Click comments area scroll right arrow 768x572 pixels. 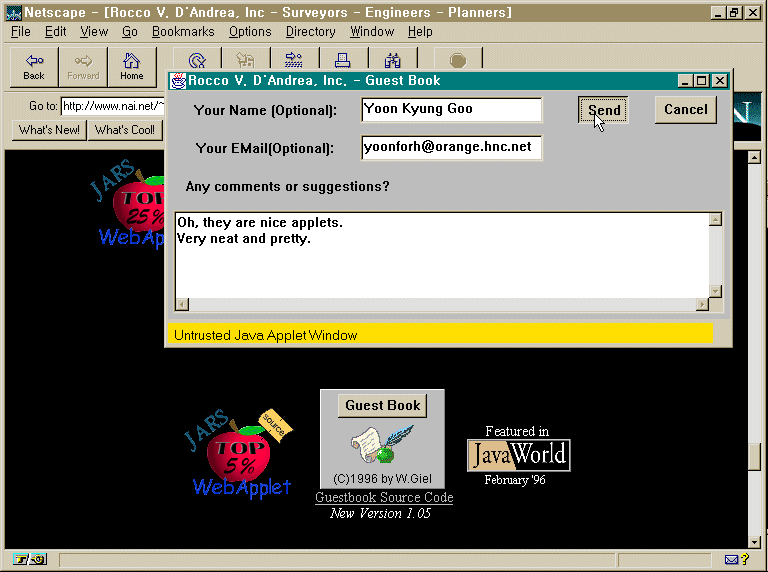pyautogui.click(x=702, y=305)
